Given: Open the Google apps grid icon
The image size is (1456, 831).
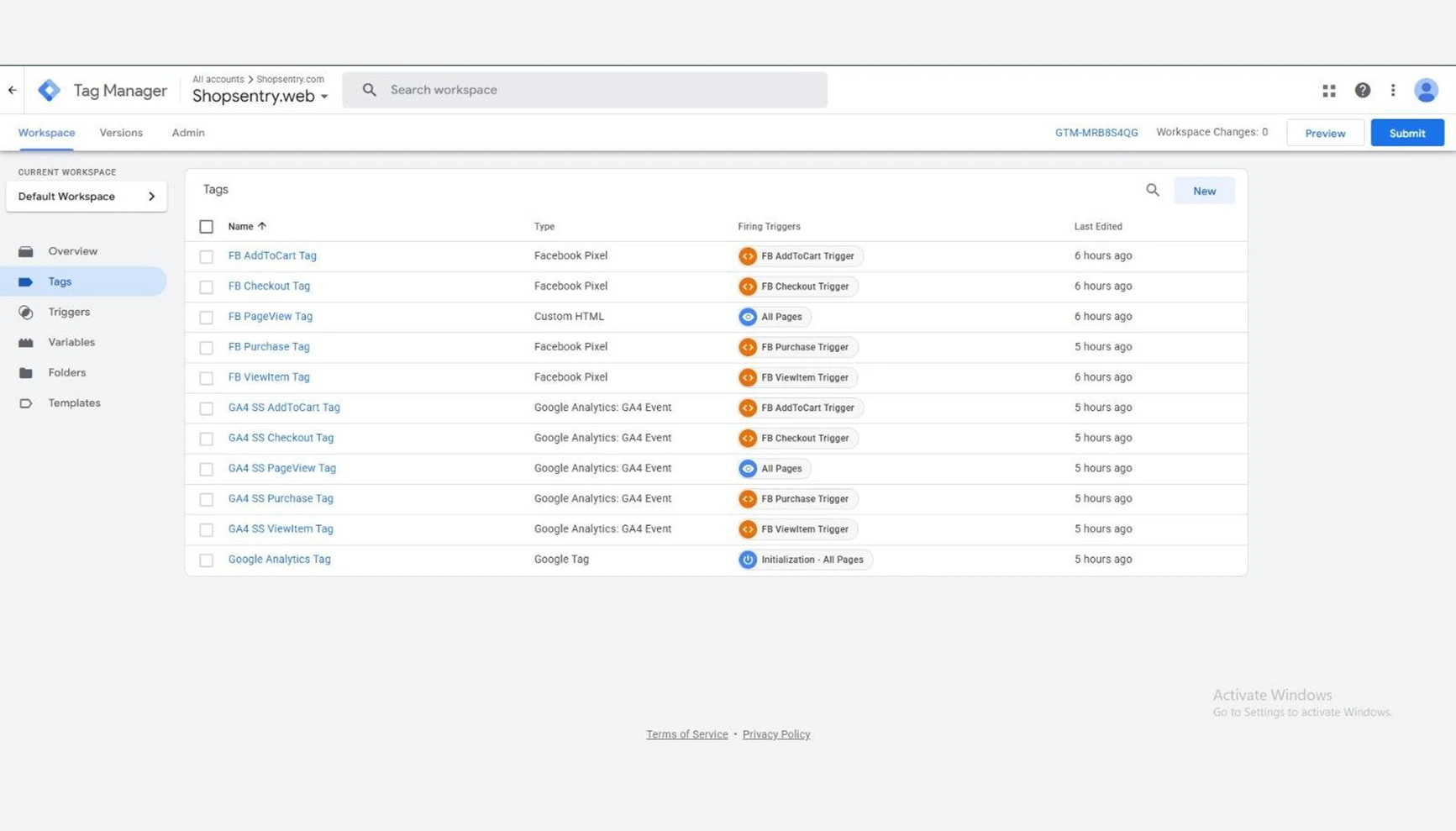Looking at the screenshot, I should [x=1329, y=91].
